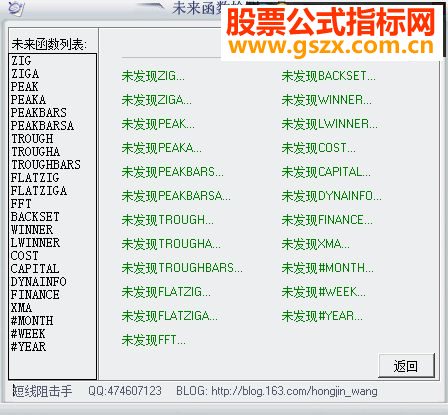The width and height of the screenshot is (448, 415).
Task: Click the result text 未发现PEAKBARSA...
Action: click(176, 196)
